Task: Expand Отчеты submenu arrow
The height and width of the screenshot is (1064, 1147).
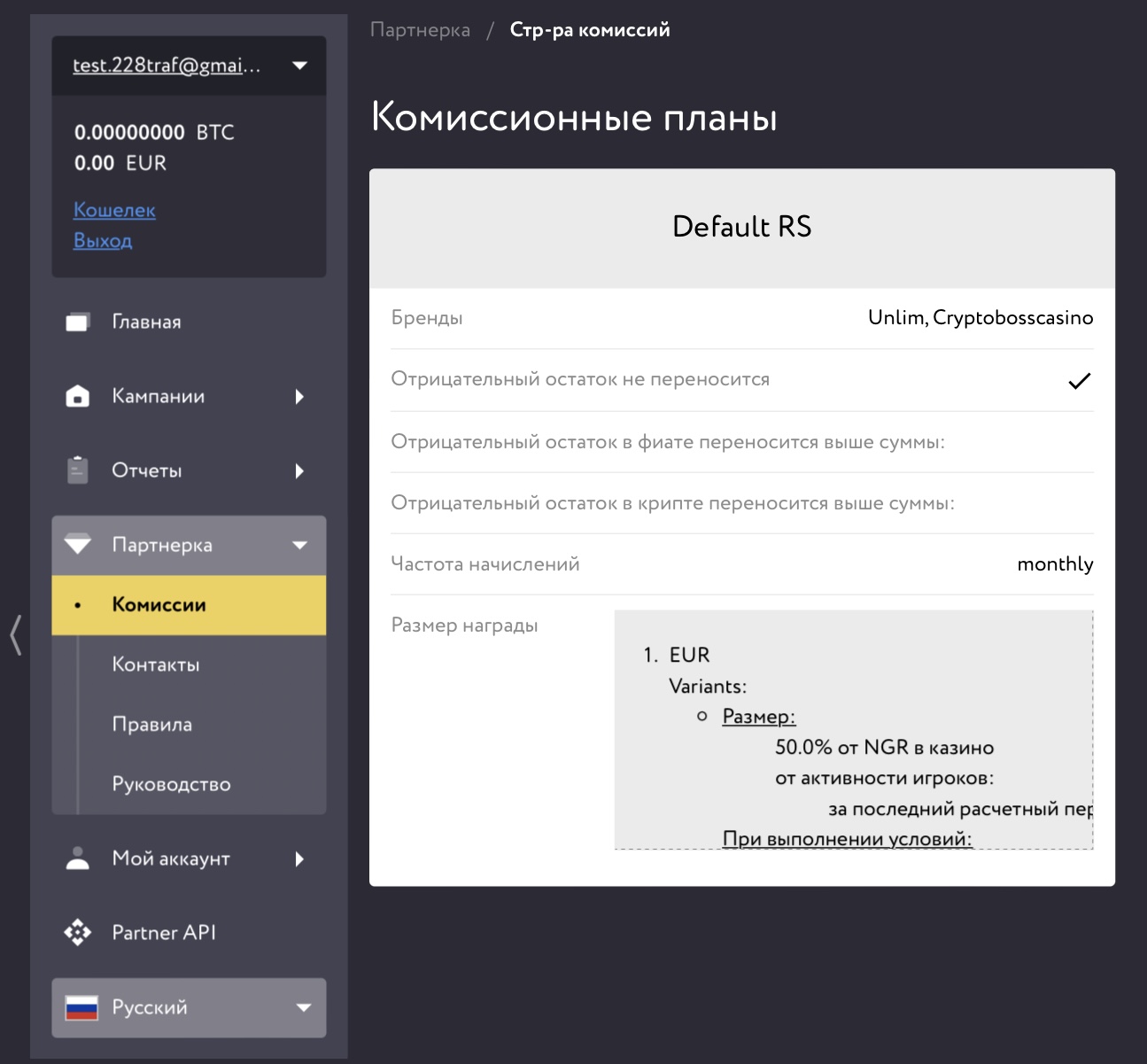Action: [x=299, y=470]
